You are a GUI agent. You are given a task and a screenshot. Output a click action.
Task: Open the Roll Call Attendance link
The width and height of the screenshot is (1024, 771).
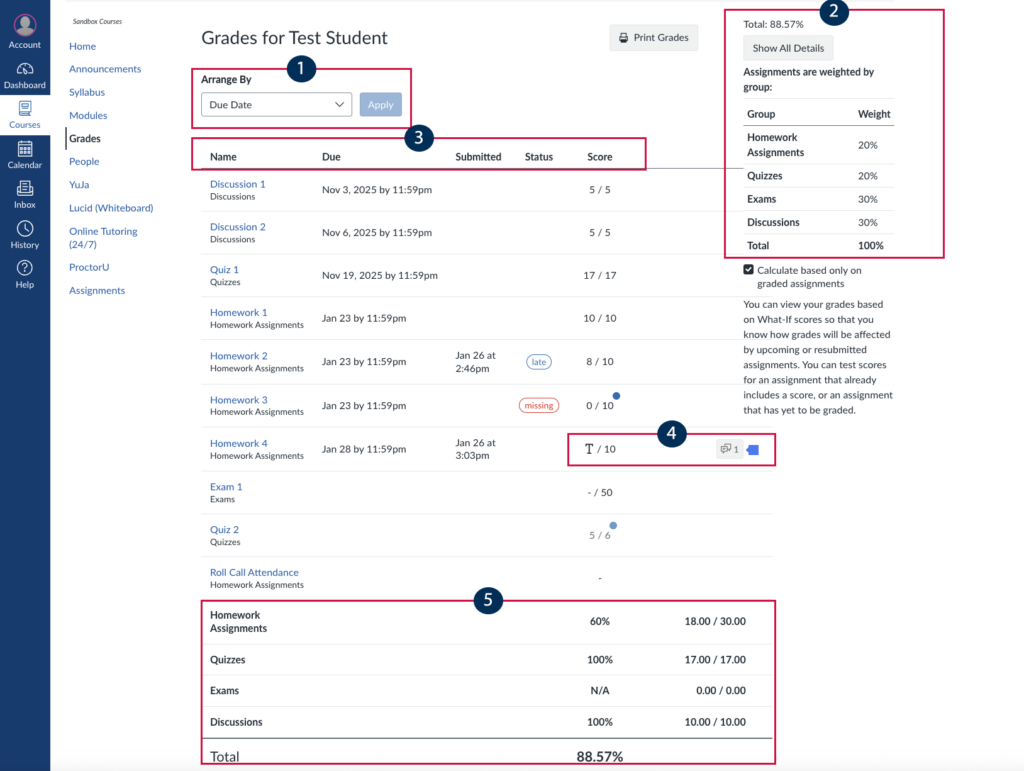(254, 571)
